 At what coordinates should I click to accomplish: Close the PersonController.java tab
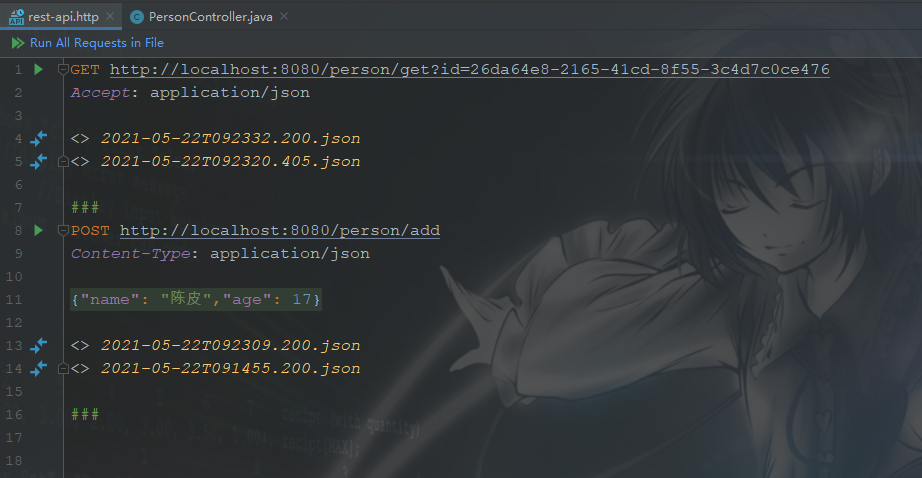284,16
